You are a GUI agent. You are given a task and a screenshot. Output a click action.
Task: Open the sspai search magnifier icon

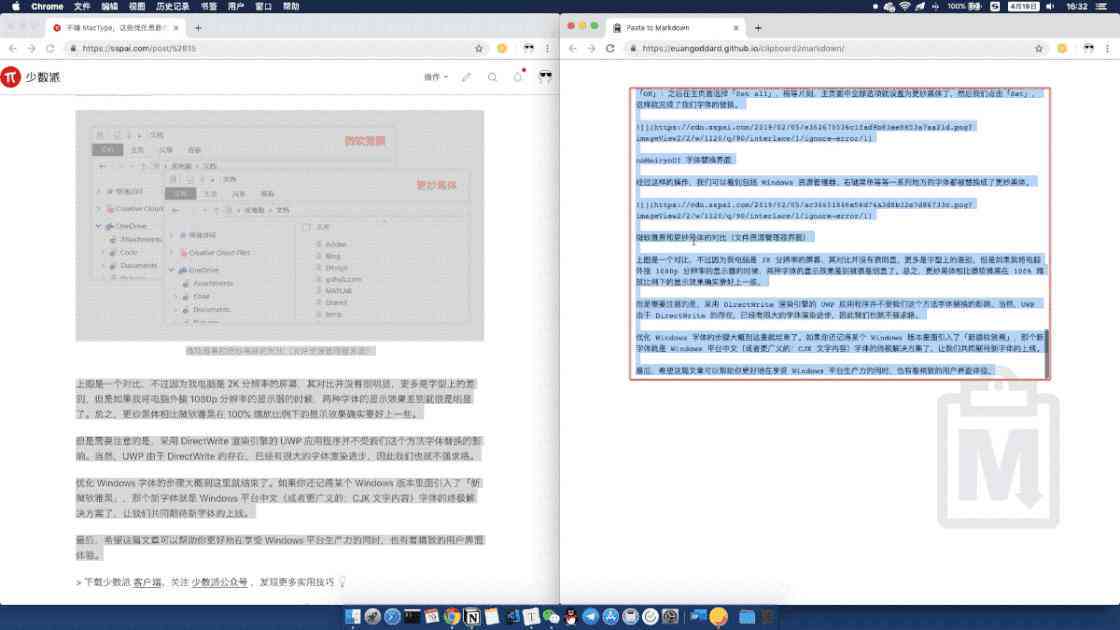[x=492, y=77]
